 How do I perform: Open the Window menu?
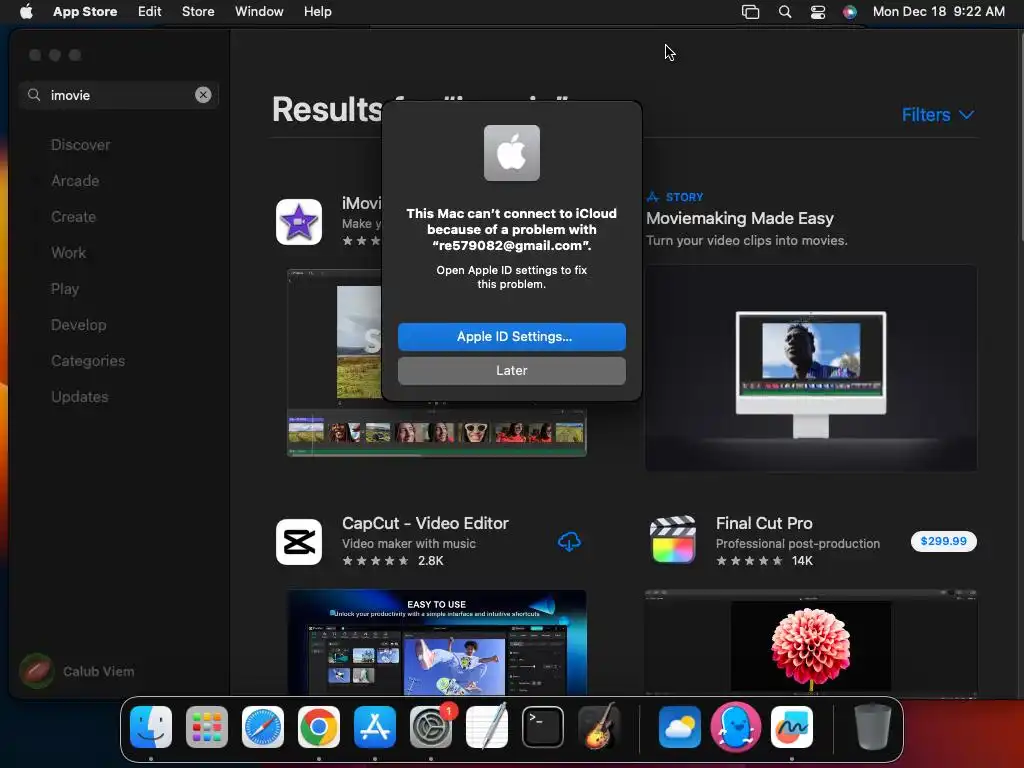(x=259, y=11)
